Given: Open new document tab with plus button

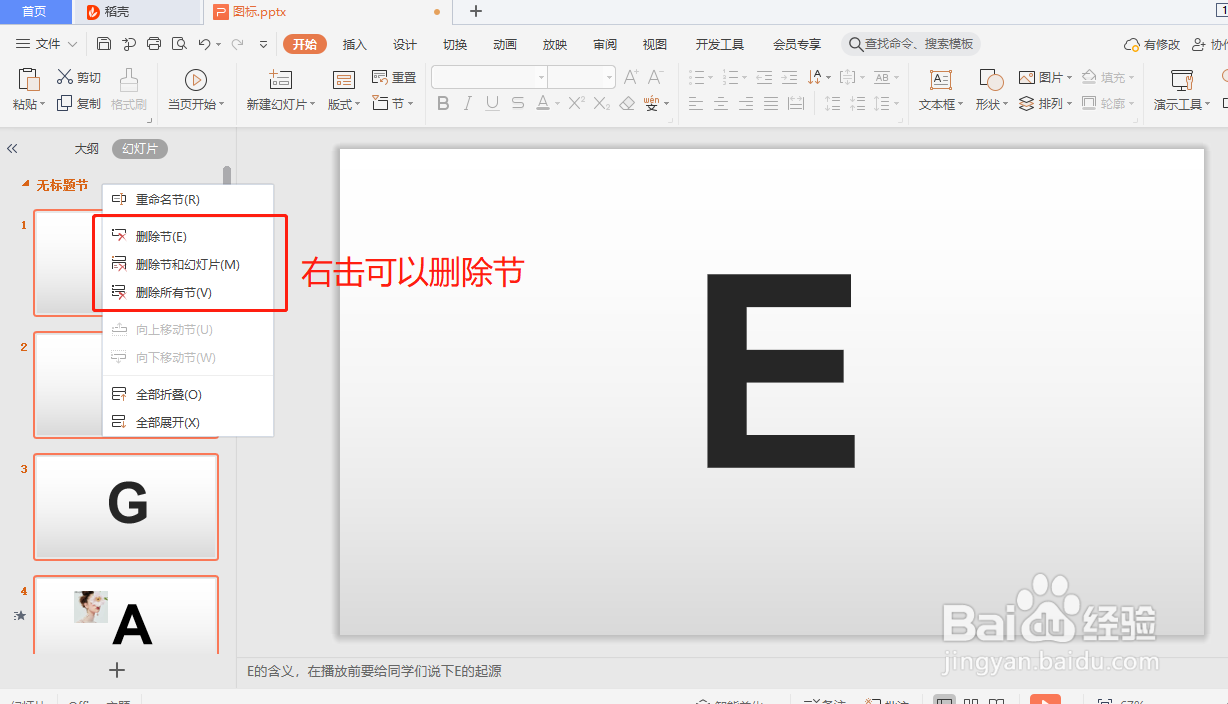Looking at the screenshot, I should coord(476,12).
